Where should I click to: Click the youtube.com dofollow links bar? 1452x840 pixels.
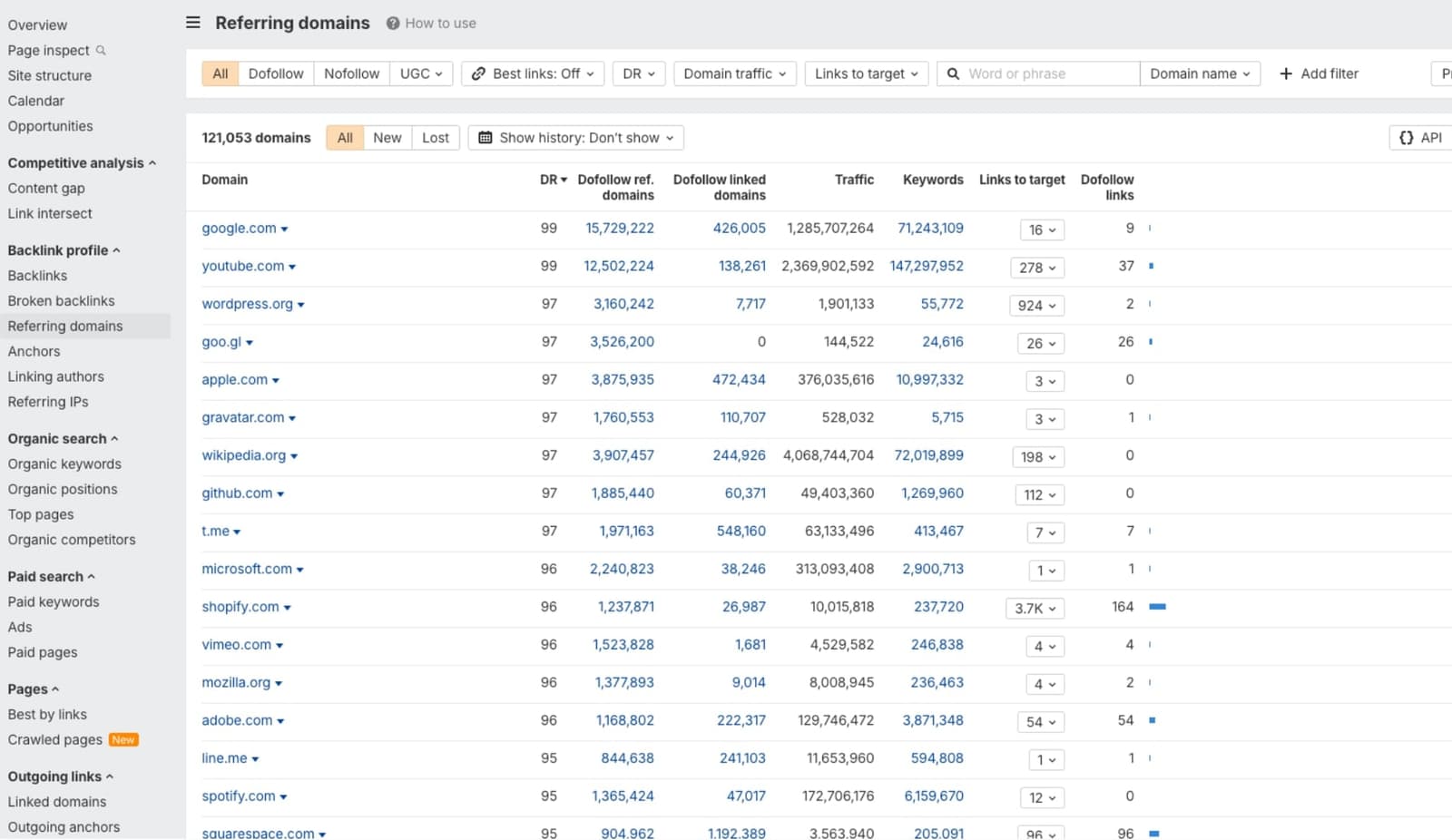[x=1151, y=267]
